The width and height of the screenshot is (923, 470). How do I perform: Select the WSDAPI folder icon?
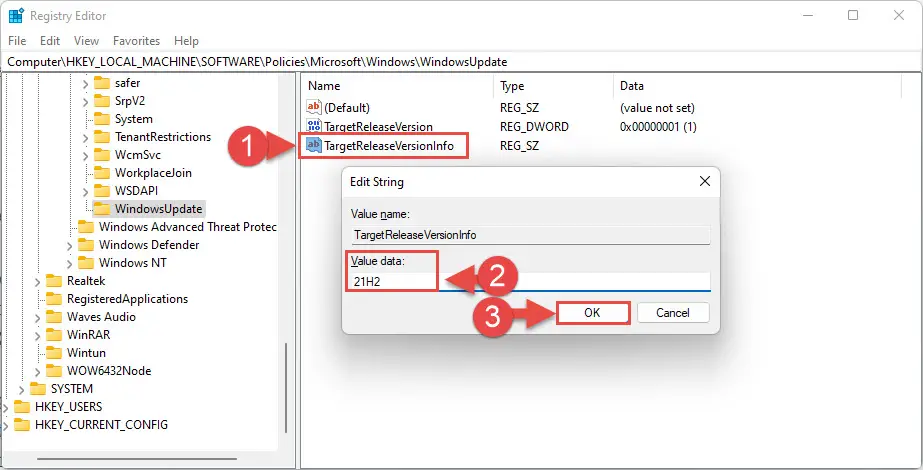102,190
